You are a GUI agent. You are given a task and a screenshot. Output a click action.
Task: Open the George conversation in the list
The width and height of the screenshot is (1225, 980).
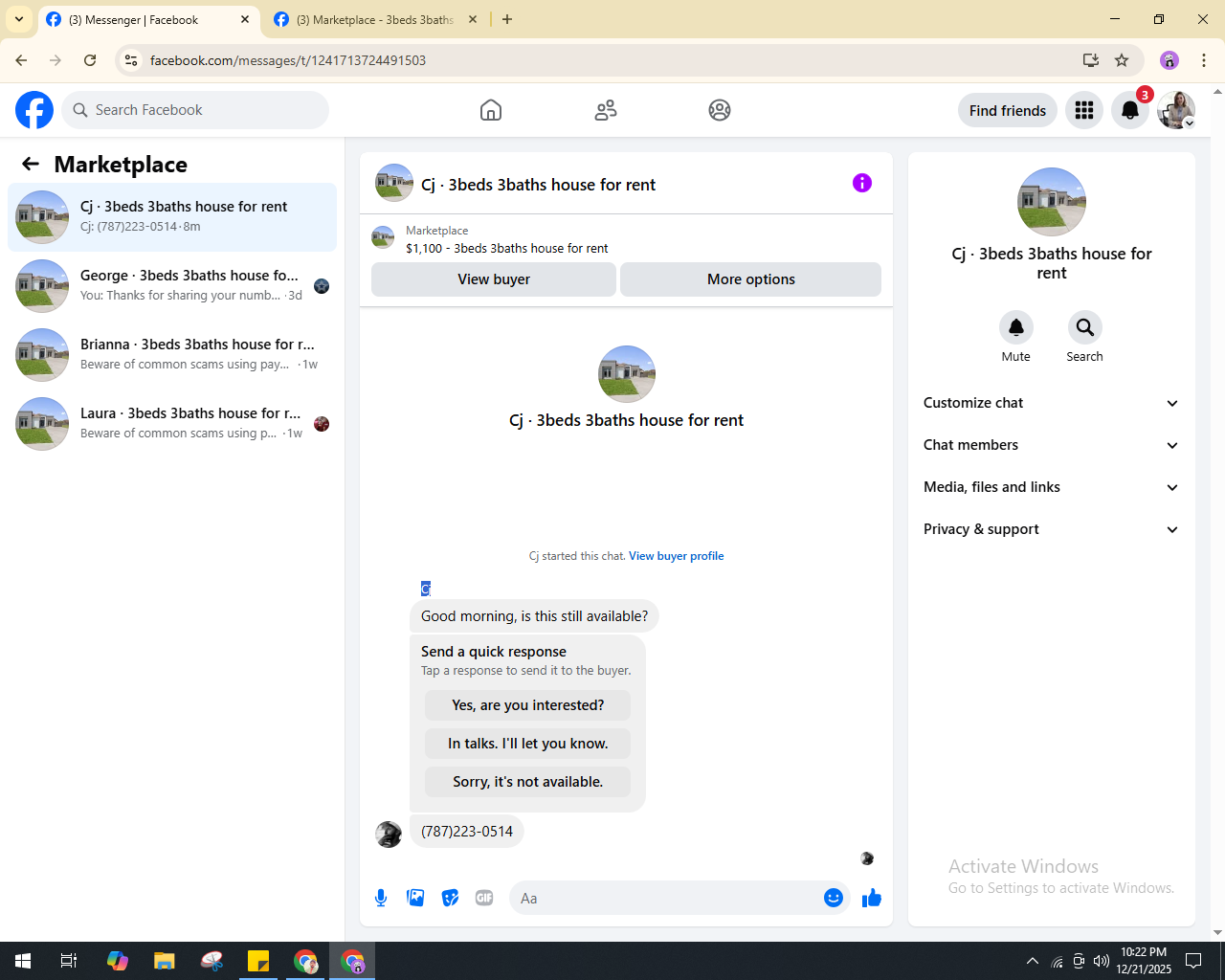(x=172, y=286)
